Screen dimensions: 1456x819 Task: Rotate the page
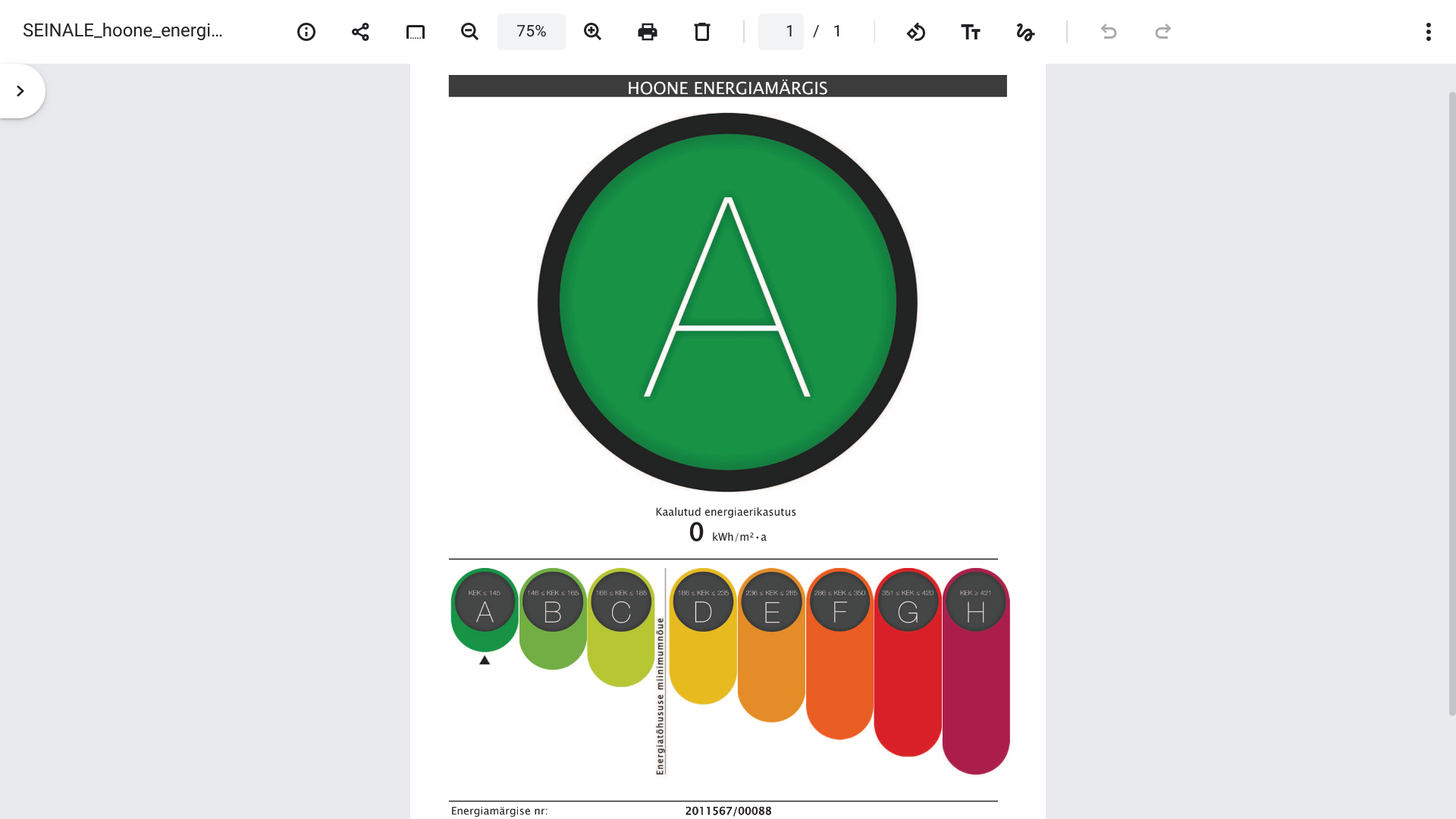pos(916,32)
